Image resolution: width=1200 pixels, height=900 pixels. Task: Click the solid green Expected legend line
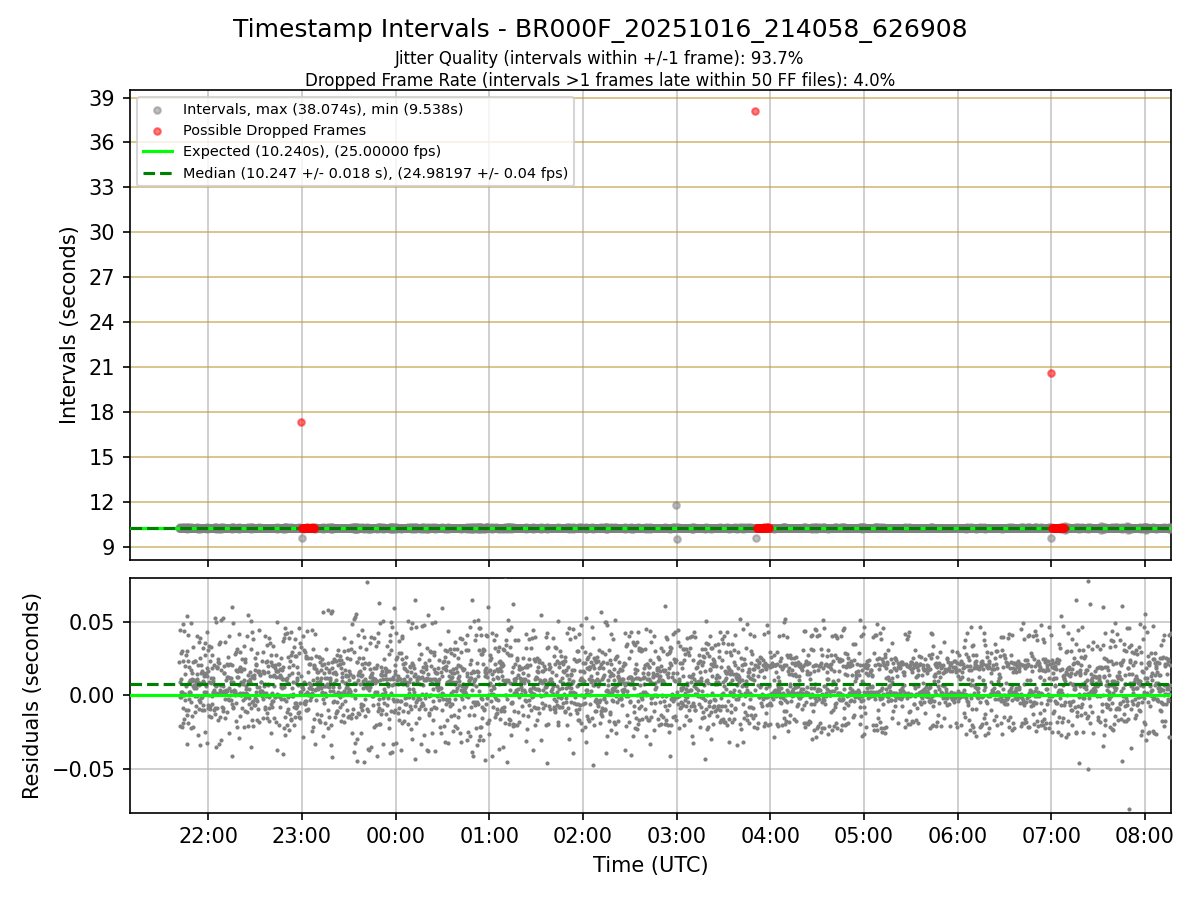(158, 152)
